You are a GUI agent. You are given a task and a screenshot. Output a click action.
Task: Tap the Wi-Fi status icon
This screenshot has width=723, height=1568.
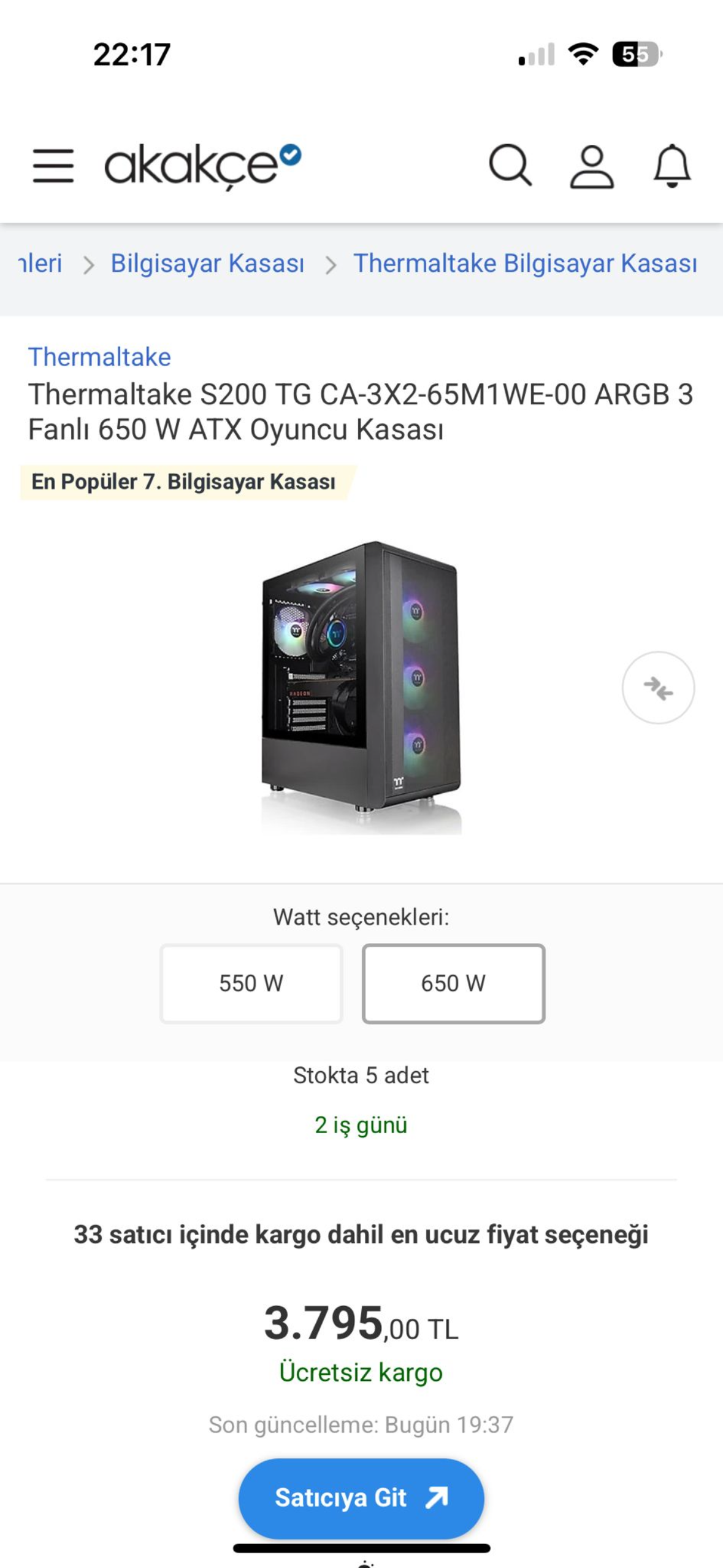[583, 54]
